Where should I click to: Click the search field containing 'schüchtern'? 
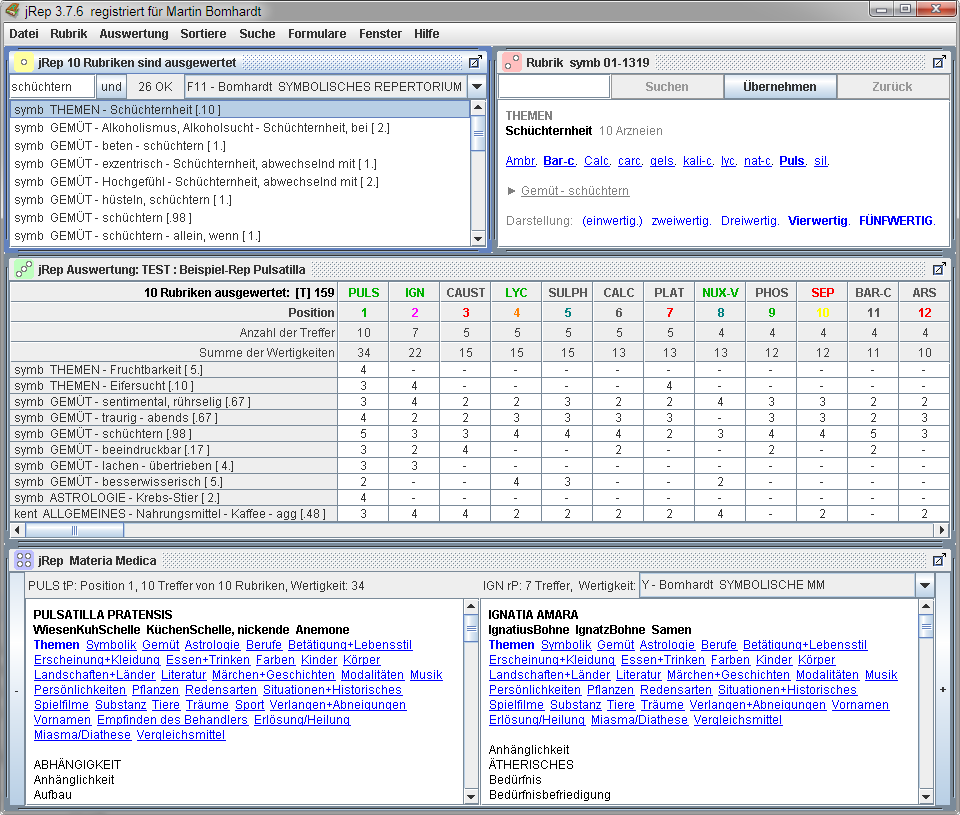(52, 87)
